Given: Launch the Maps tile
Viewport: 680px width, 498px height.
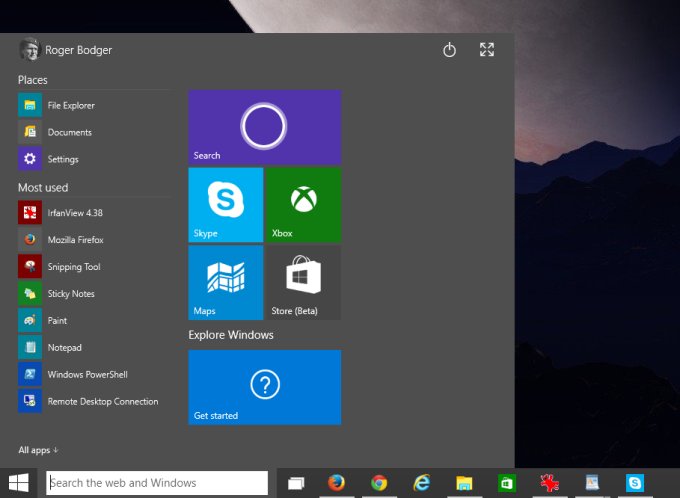Looking at the screenshot, I should 225,282.
